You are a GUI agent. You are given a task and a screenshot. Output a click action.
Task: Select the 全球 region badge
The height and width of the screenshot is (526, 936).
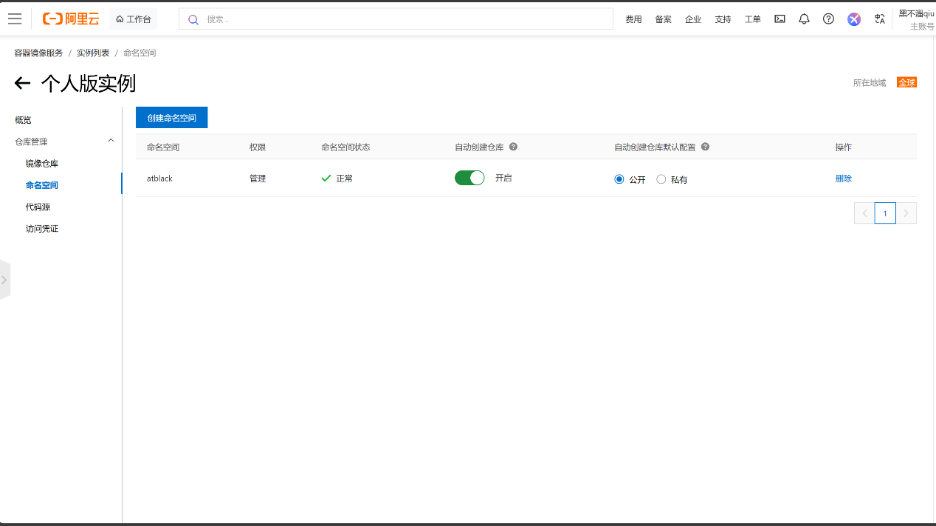pos(907,82)
